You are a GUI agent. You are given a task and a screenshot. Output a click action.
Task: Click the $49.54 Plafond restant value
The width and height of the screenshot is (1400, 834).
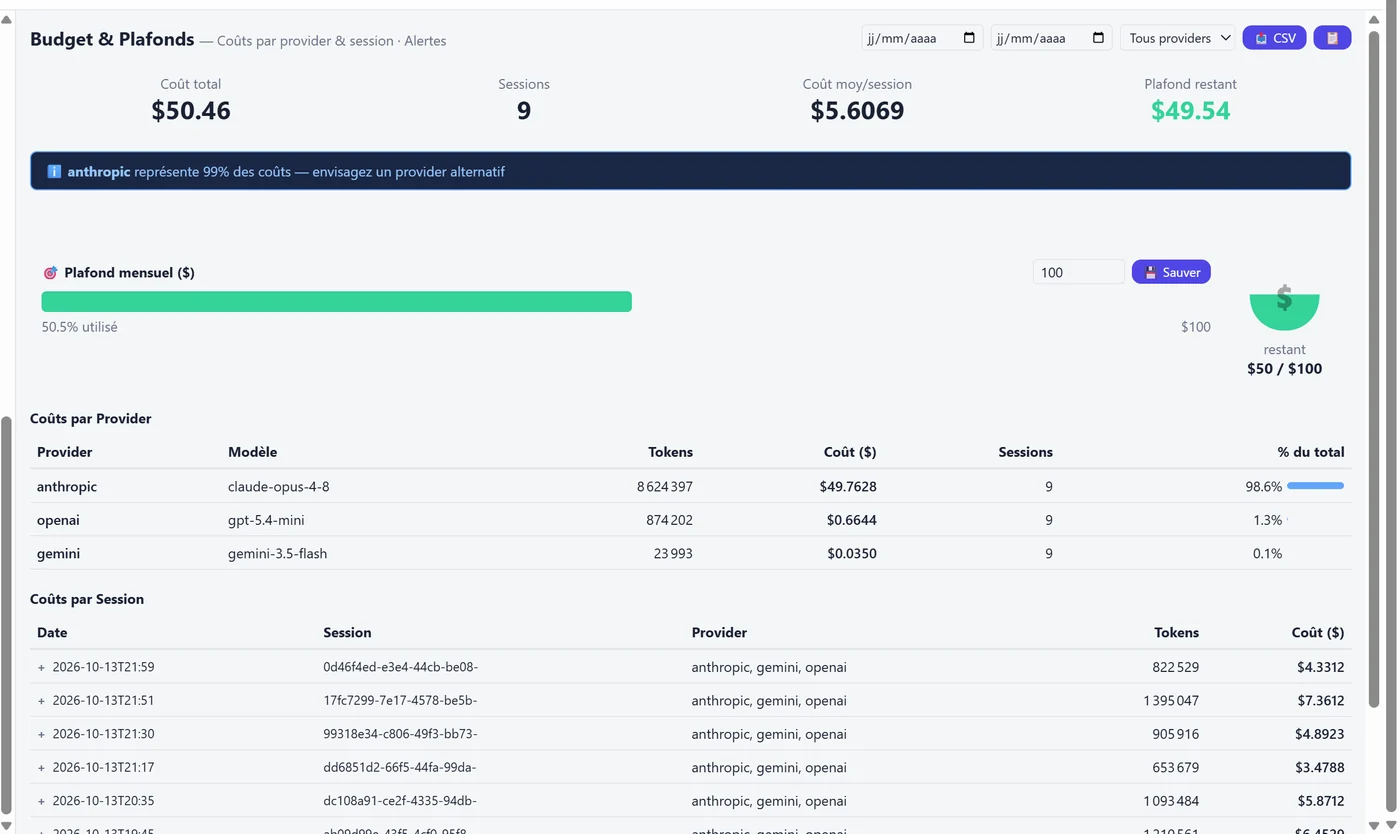coord(1190,111)
